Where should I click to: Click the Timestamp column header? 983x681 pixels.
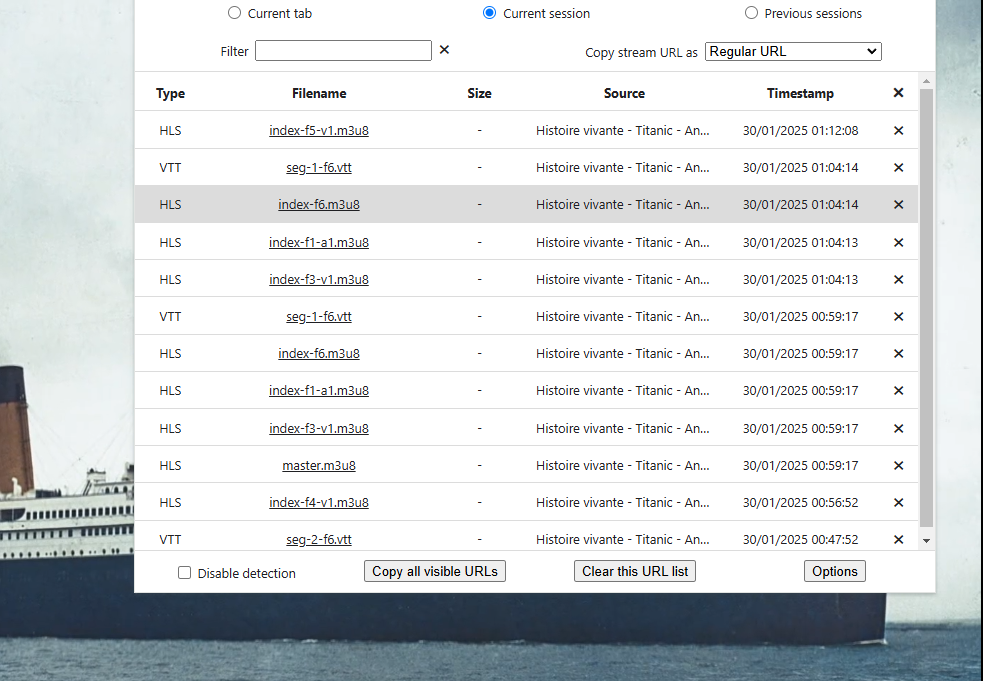(x=801, y=93)
